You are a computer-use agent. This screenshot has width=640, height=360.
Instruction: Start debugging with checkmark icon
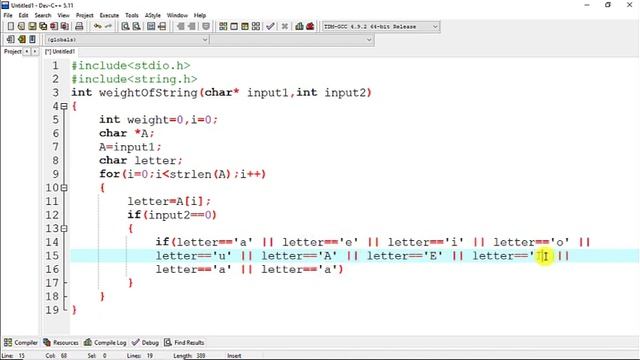coord(270,27)
